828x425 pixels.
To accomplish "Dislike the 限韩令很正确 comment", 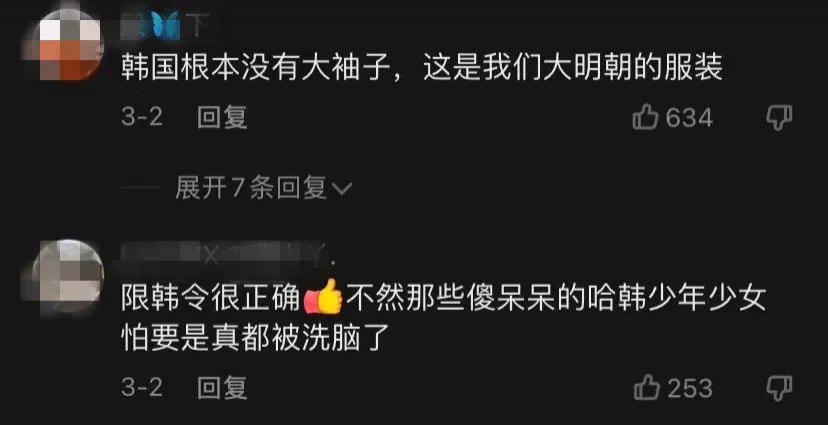I will tap(780, 389).
